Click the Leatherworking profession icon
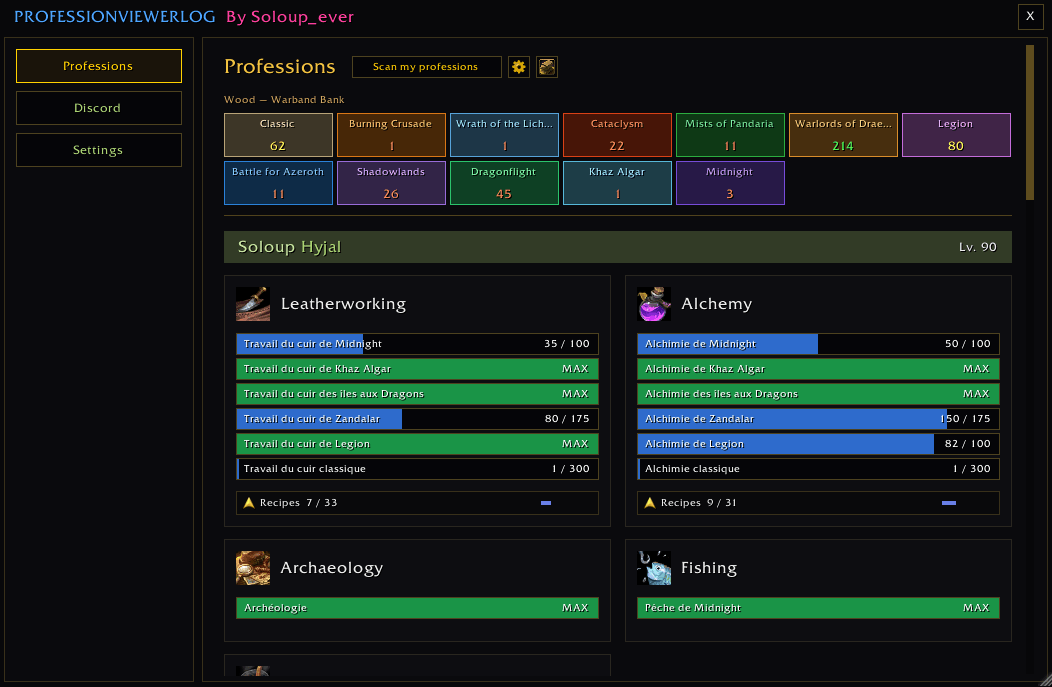This screenshot has width=1052, height=687. tap(253, 304)
